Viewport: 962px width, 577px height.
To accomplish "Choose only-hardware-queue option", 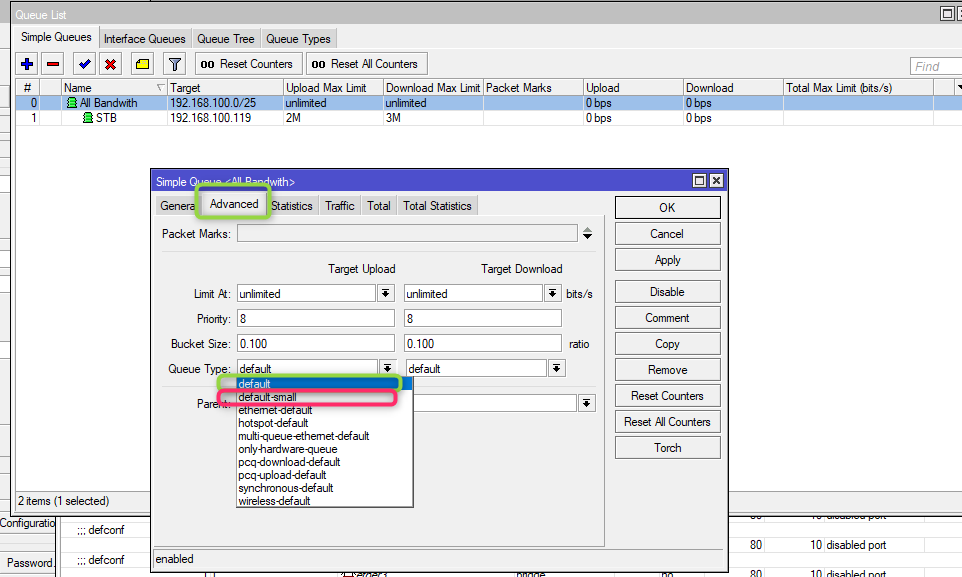I will (324, 449).
